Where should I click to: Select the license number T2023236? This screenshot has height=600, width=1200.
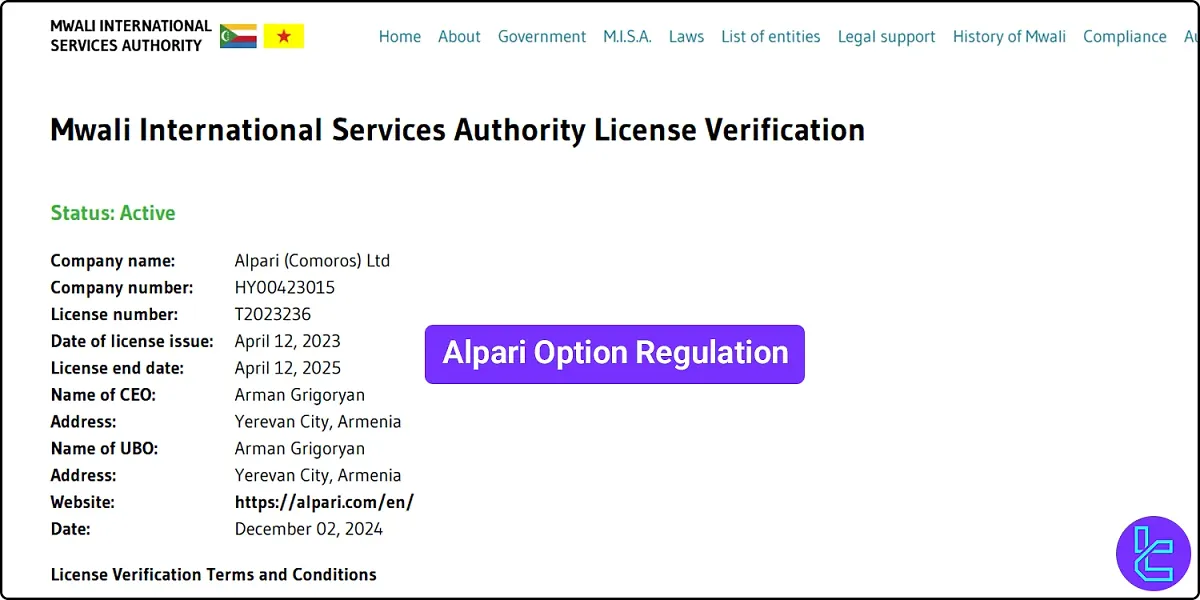pyautogui.click(x=272, y=314)
